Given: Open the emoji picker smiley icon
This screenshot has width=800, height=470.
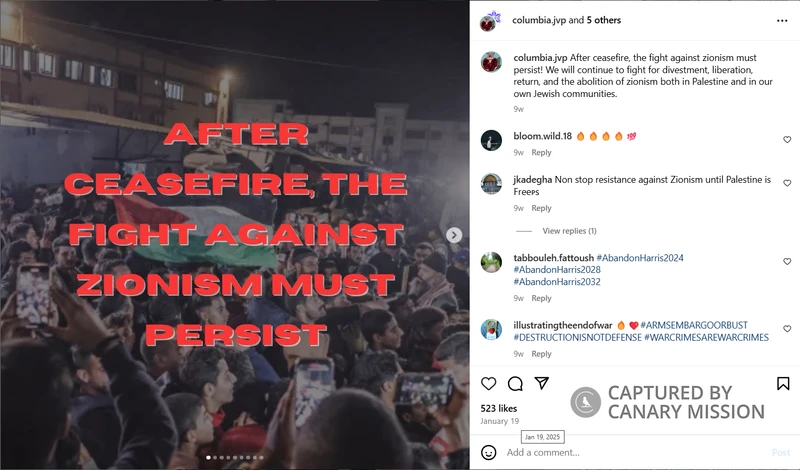Looking at the screenshot, I should point(488,452).
